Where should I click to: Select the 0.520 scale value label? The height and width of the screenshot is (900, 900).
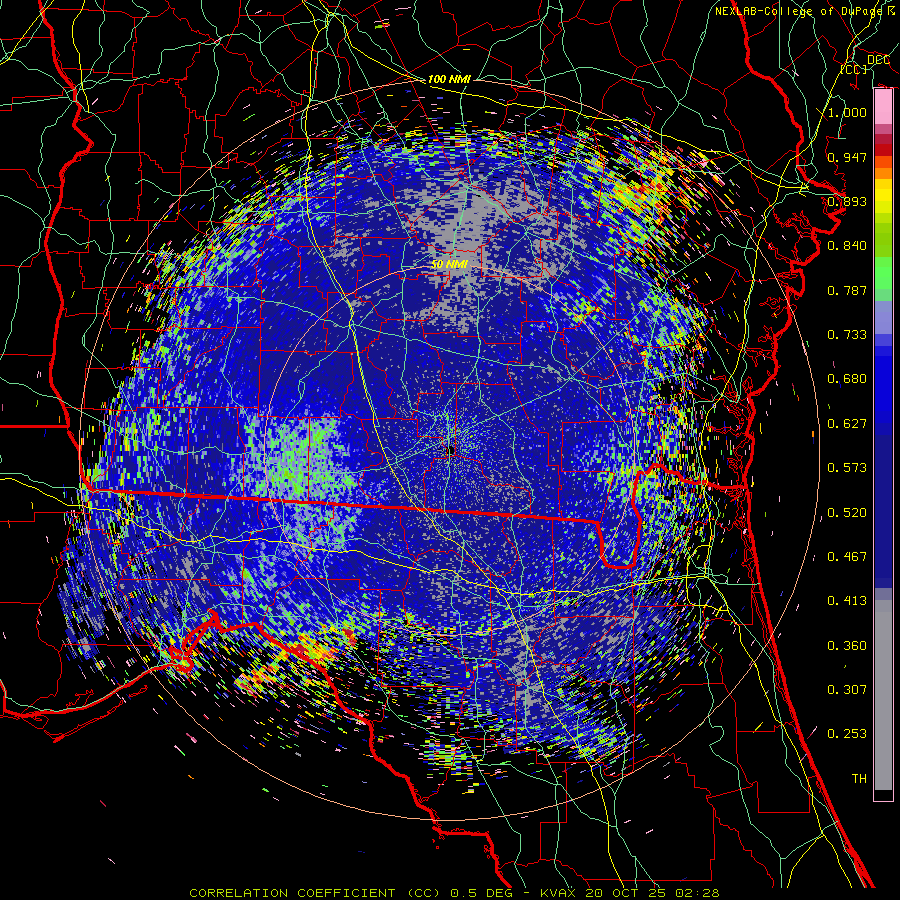click(x=847, y=513)
